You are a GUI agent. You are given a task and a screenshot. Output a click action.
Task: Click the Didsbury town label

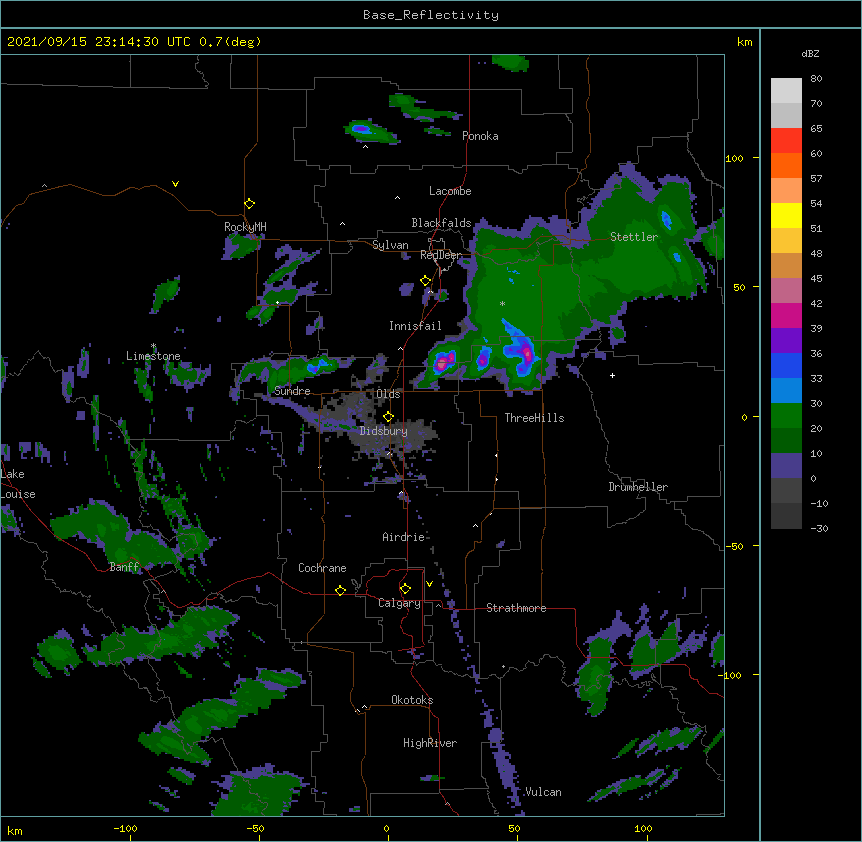(384, 431)
